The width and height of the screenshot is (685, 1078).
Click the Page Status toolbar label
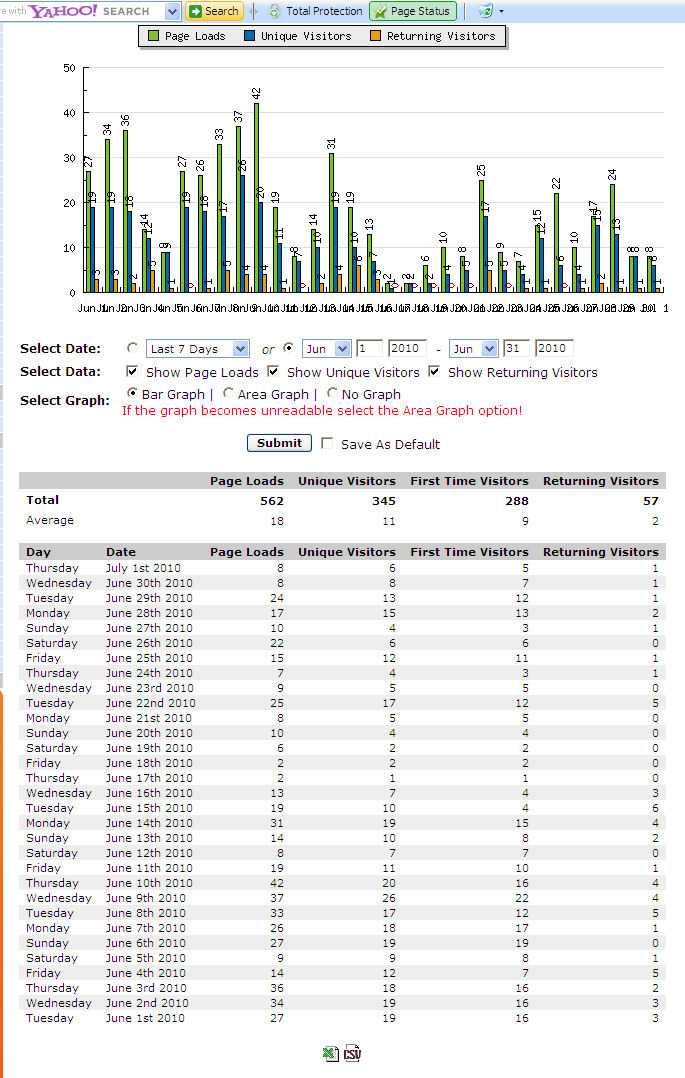(x=420, y=11)
